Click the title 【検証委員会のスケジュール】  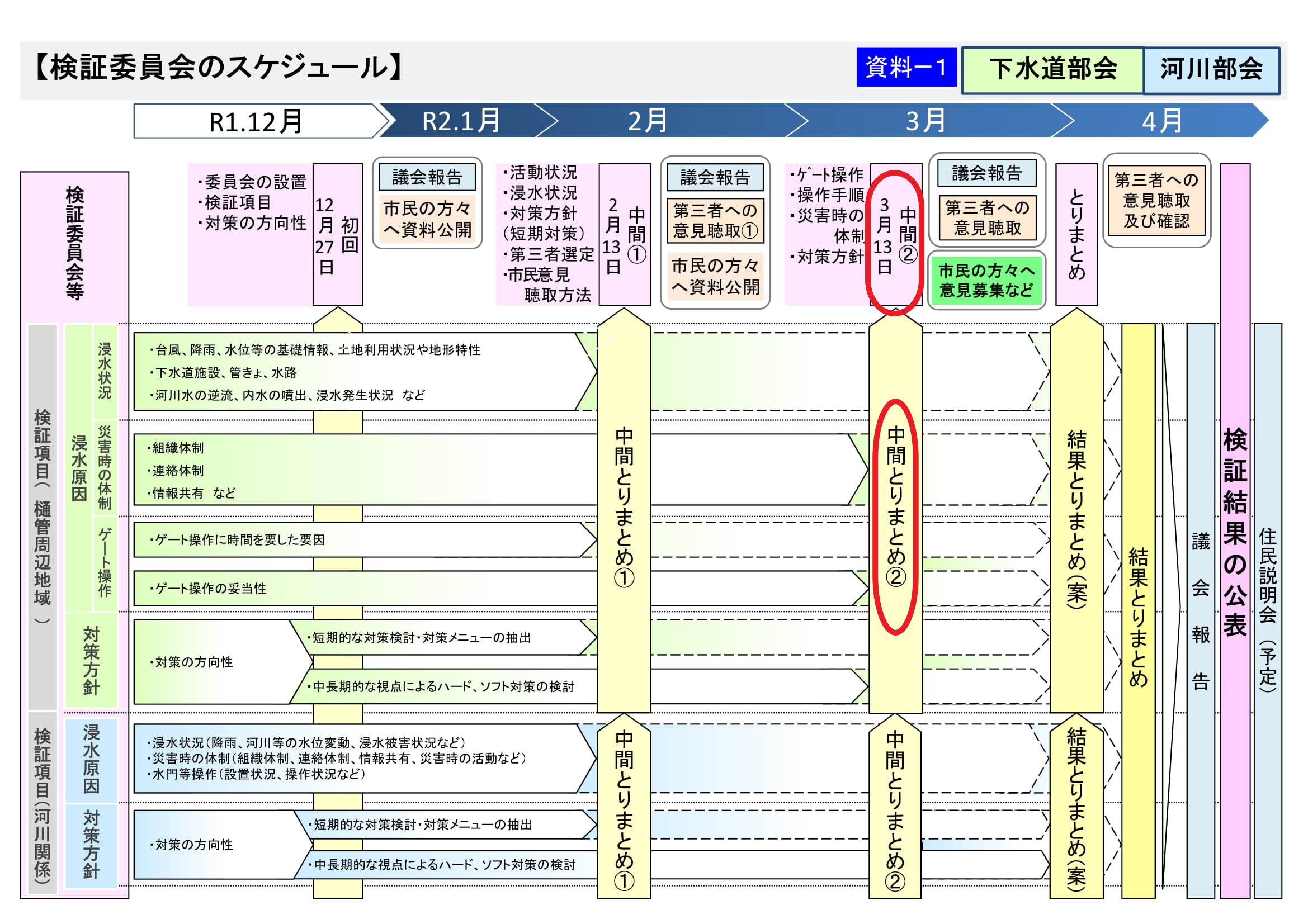coord(218,68)
